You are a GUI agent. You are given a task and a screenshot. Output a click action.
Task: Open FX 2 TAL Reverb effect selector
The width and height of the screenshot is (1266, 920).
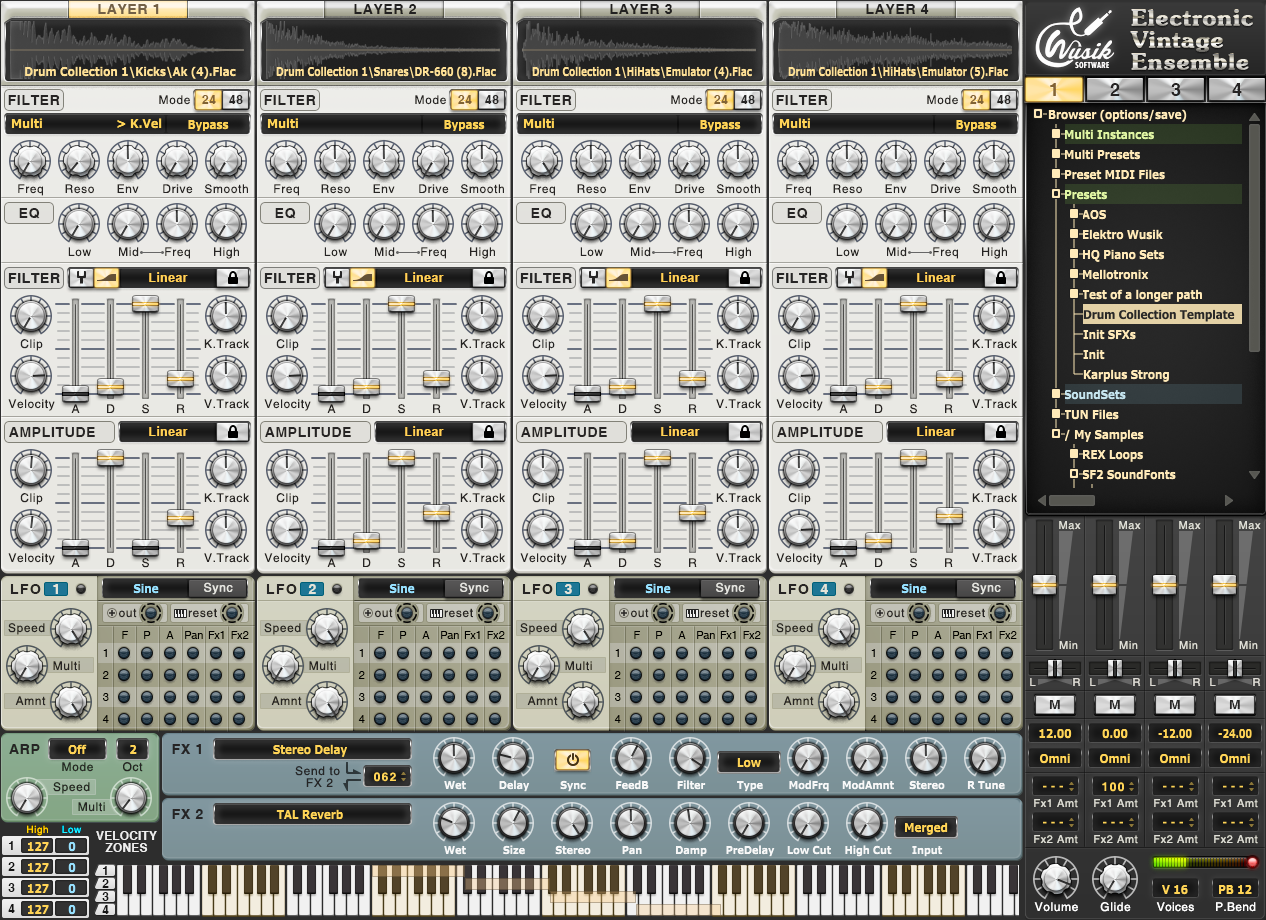coord(311,815)
